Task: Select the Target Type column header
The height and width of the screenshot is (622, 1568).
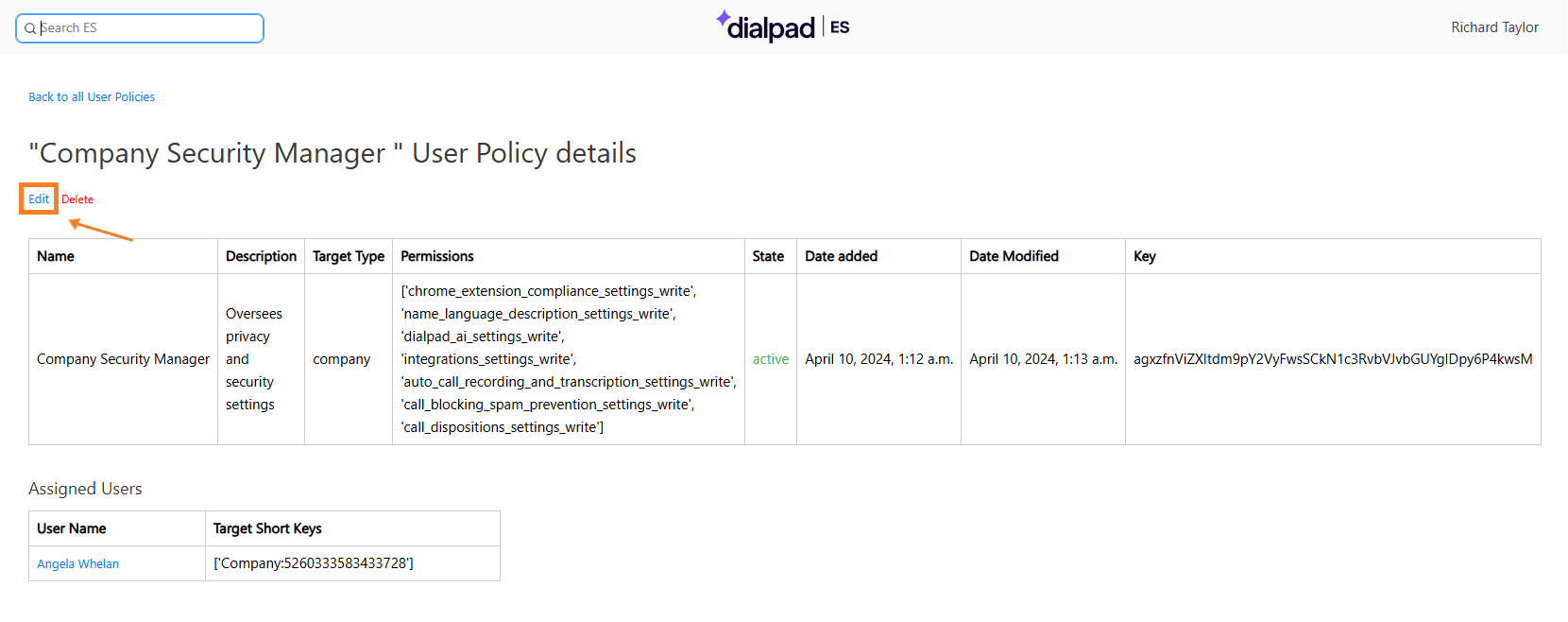Action: (x=349, y=256)
